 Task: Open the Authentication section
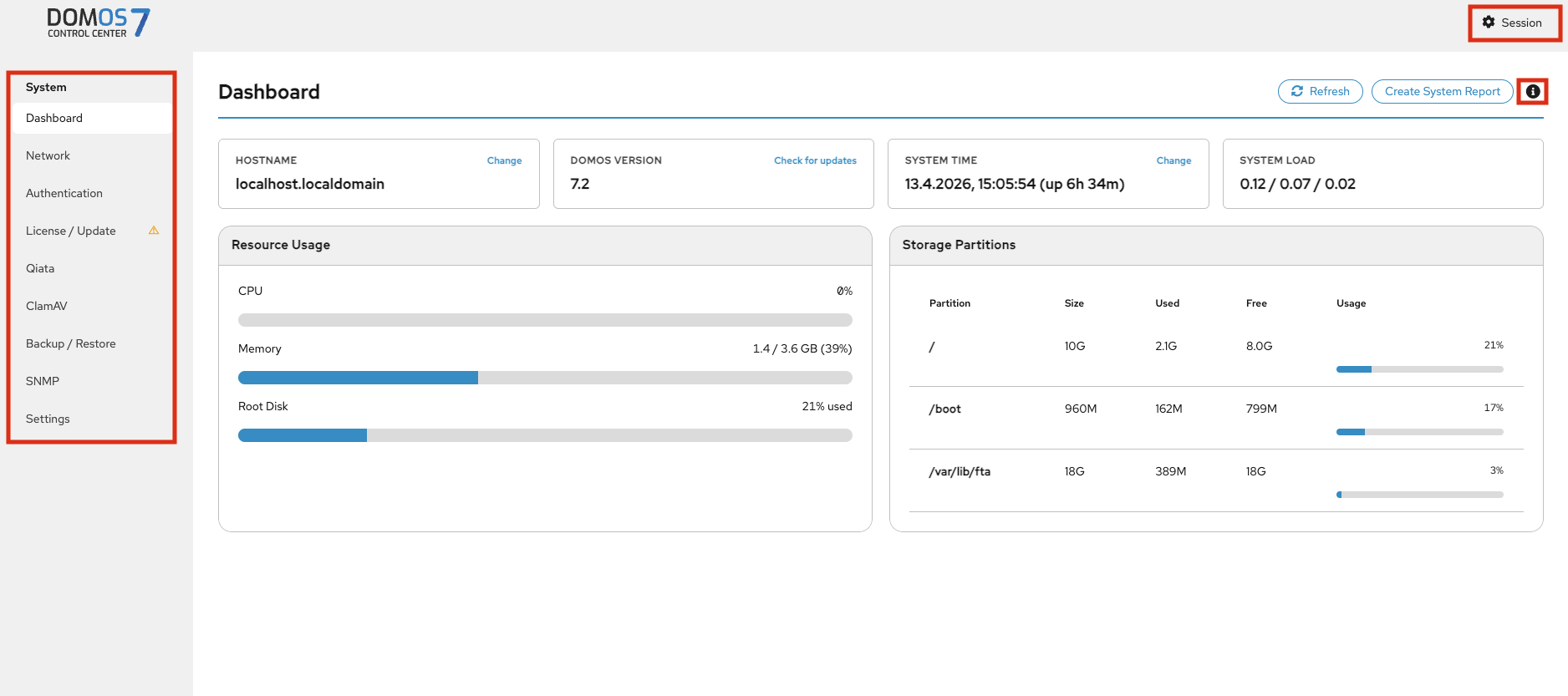(92, 193)
